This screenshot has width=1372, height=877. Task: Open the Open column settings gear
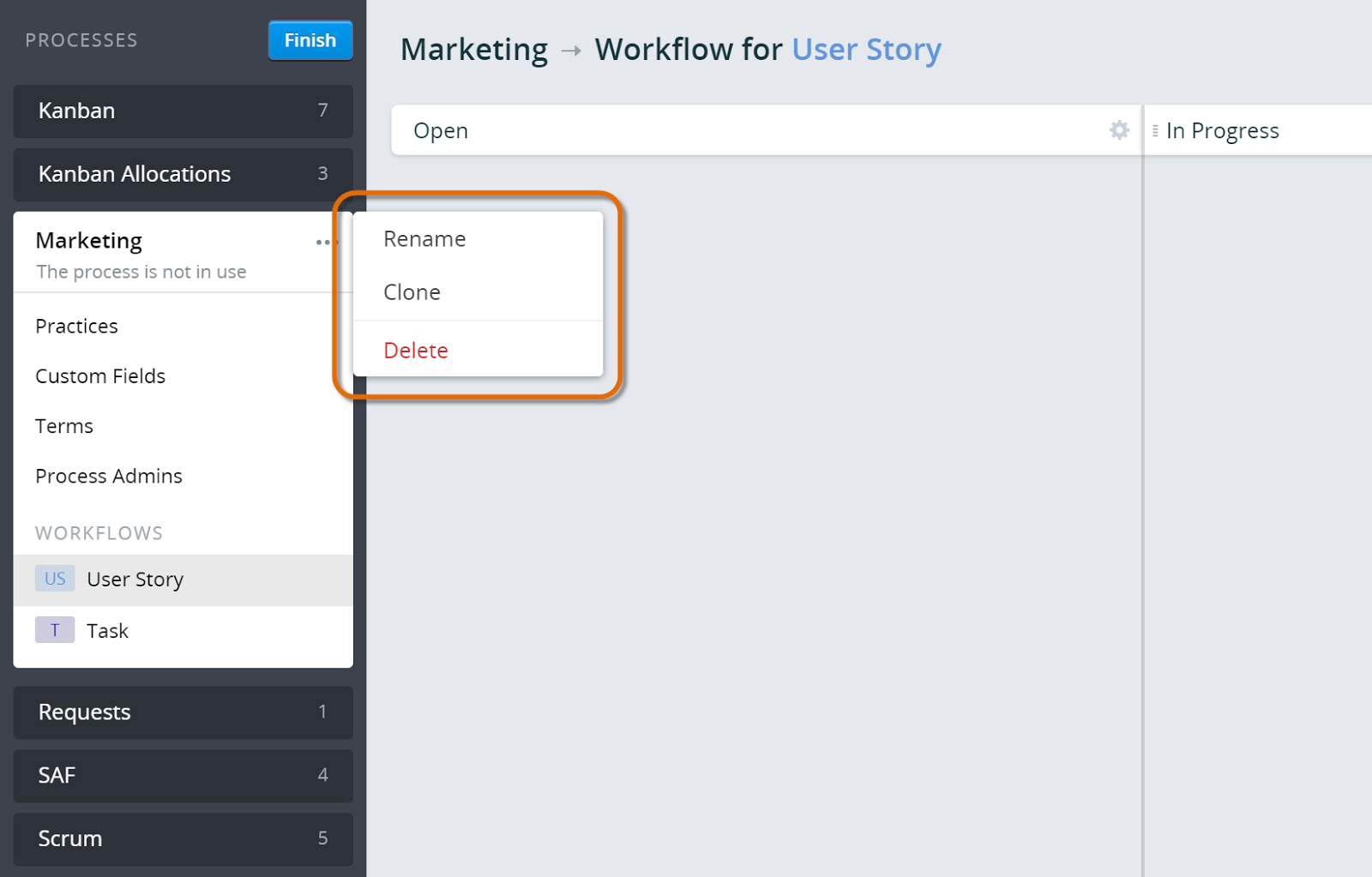[1118, 130]
